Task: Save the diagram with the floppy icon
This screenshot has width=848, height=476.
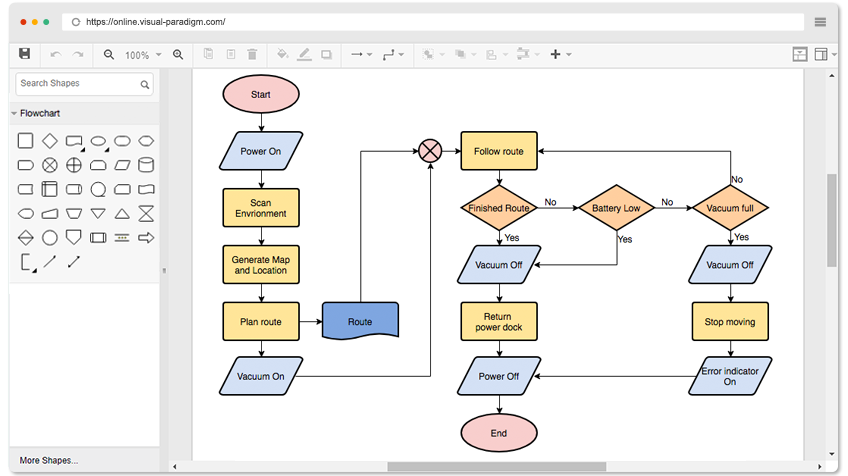Action: [x=24, y=54]
